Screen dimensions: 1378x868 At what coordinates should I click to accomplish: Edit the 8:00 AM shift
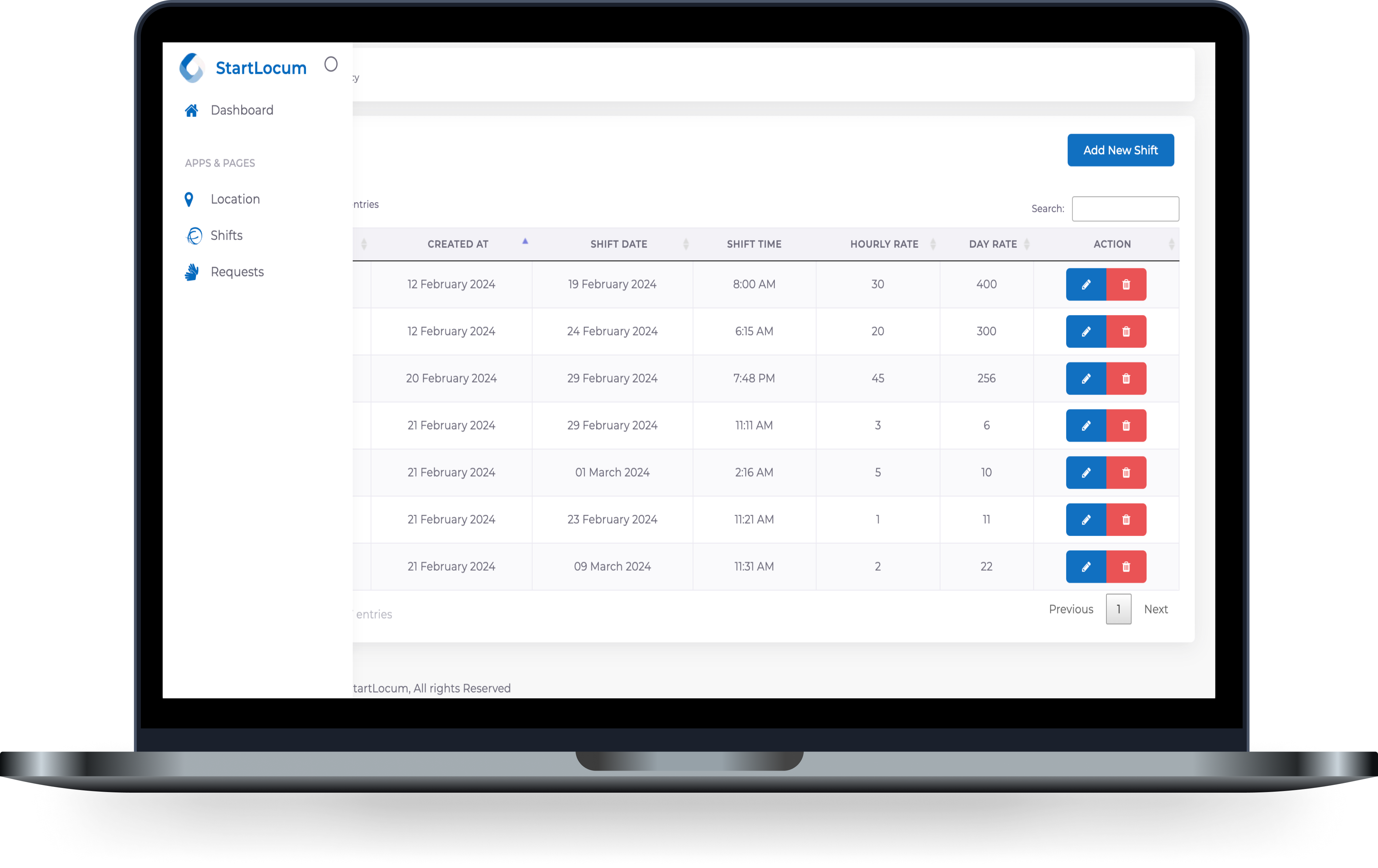tap(1086, 284)
